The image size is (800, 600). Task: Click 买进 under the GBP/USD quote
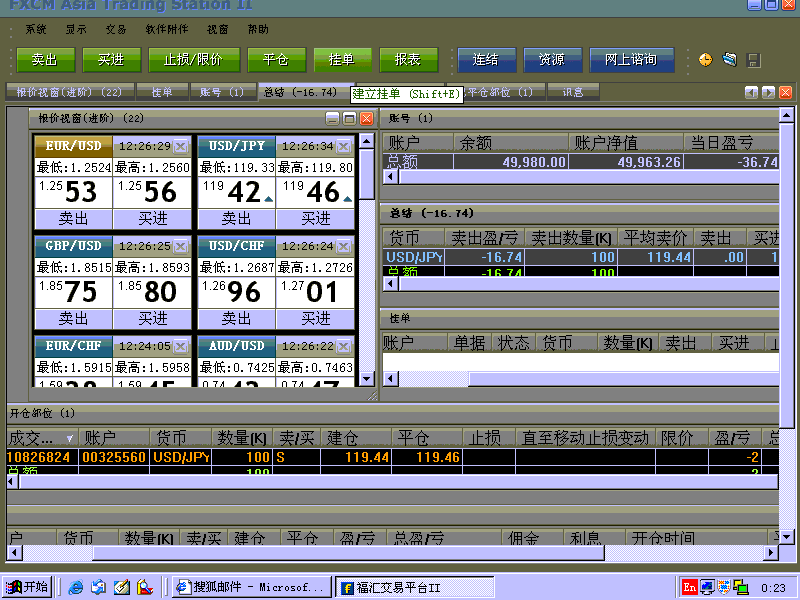click(x=153, y=318)
